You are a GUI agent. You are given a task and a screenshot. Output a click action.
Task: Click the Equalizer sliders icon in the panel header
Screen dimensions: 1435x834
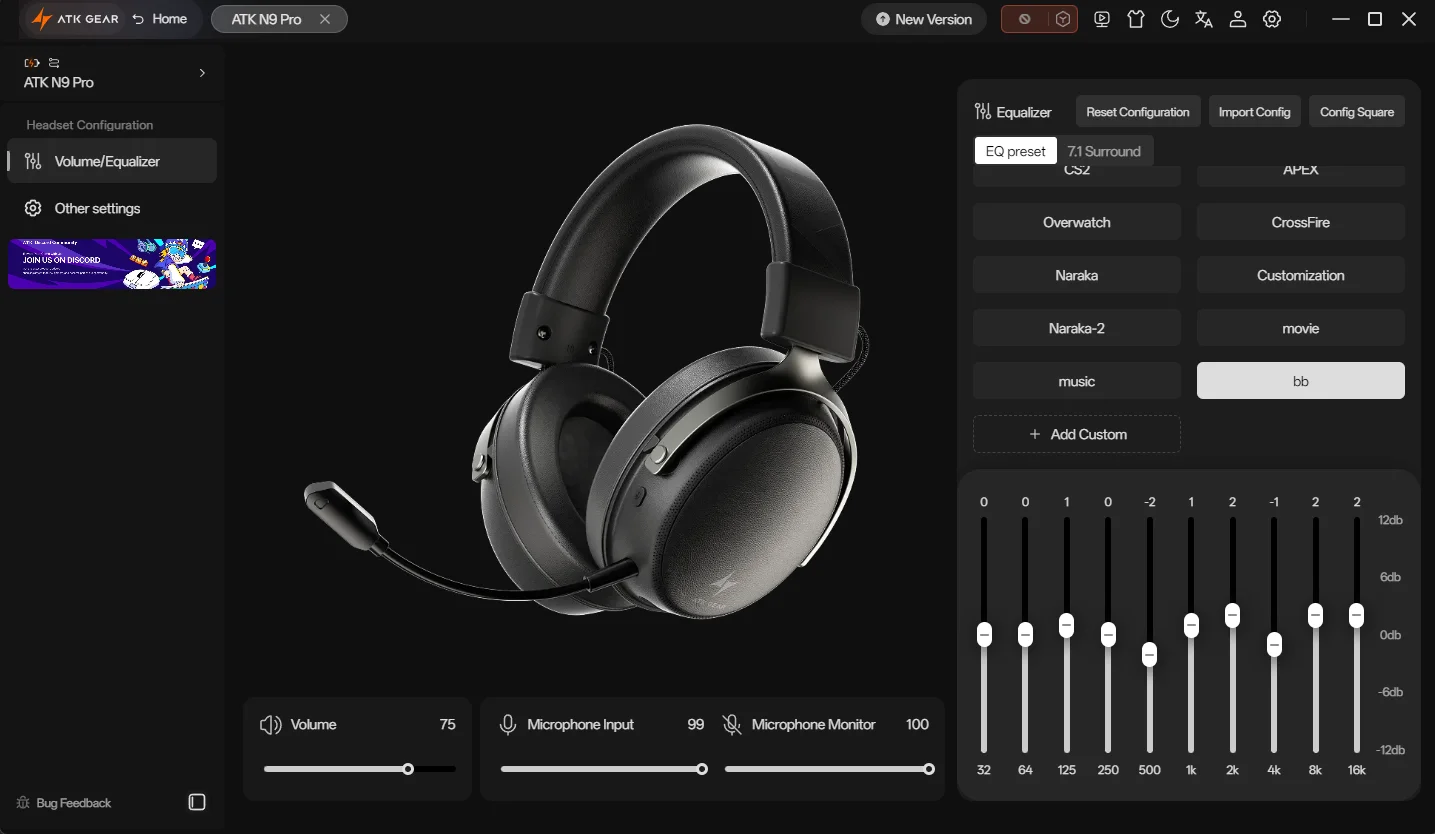pyautogui.click(x=983, y=112)
